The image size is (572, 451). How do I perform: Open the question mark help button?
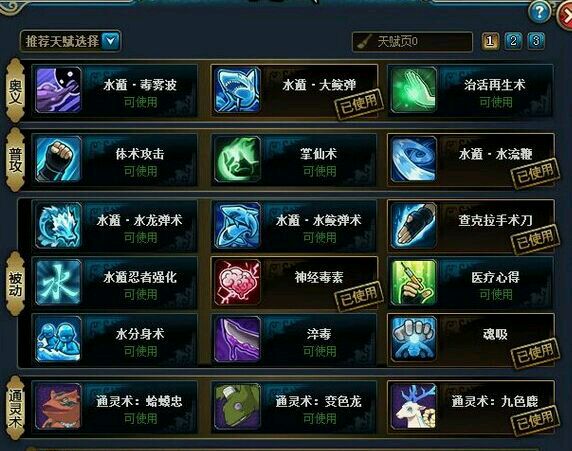tap(539, 13)
